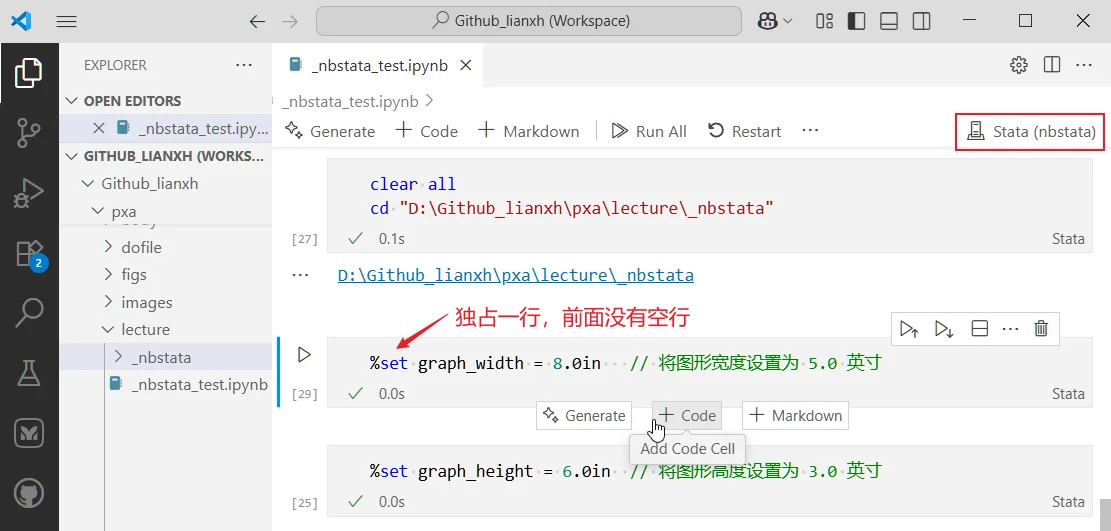Open the Testing flask view
The width and height of the screenshot is (1111, 531).
coord(29,373)
